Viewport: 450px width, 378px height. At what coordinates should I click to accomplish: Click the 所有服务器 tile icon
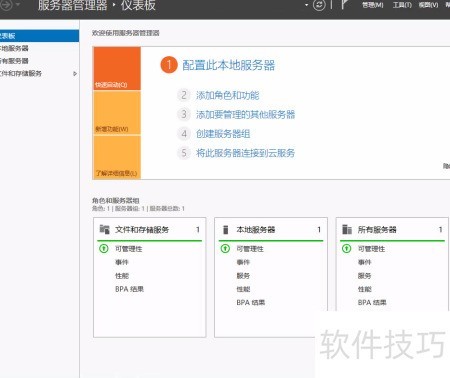[347, 229]
